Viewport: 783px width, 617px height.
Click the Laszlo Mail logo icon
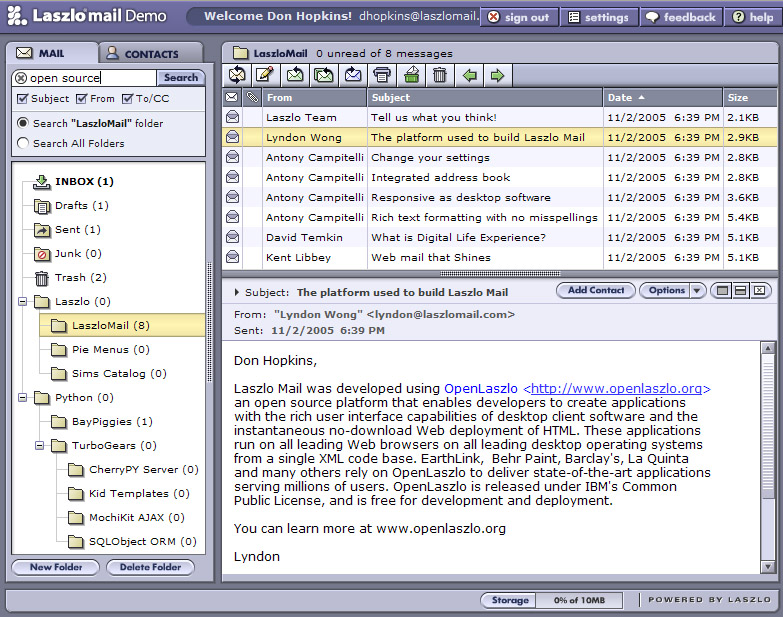17,15
